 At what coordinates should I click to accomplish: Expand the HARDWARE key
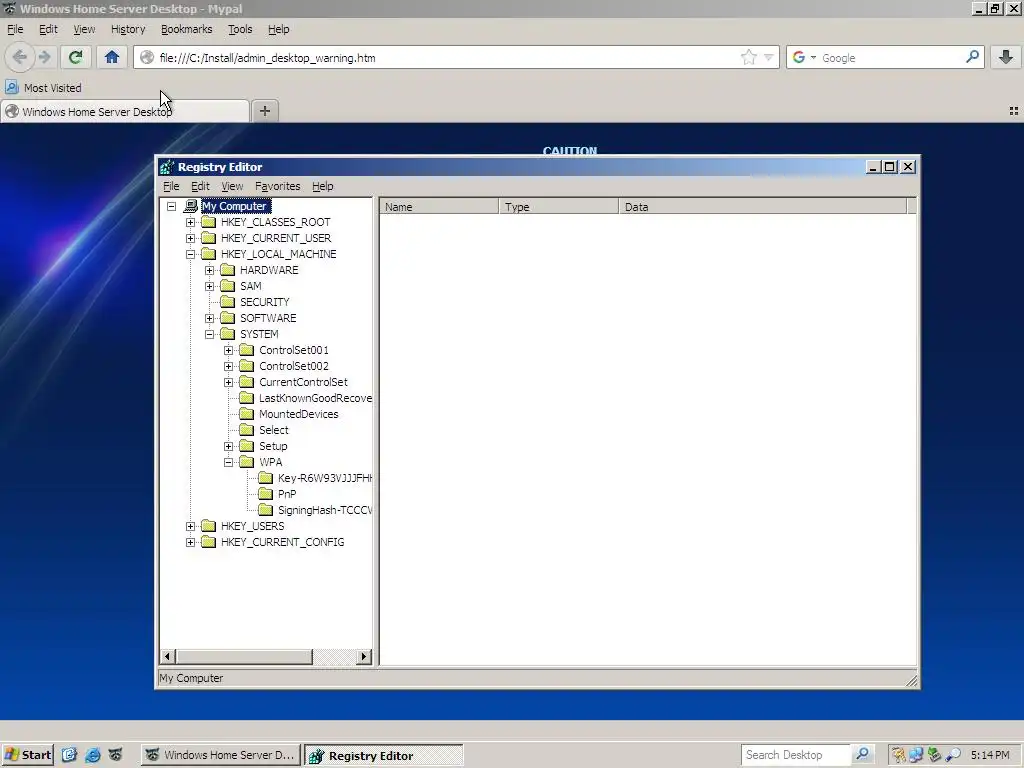point(209,270)
